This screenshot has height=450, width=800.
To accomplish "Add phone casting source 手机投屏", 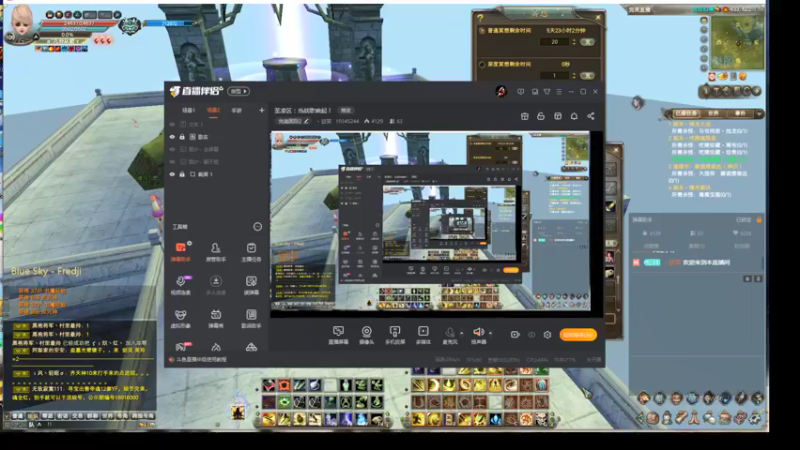I will tap(395, 335).
